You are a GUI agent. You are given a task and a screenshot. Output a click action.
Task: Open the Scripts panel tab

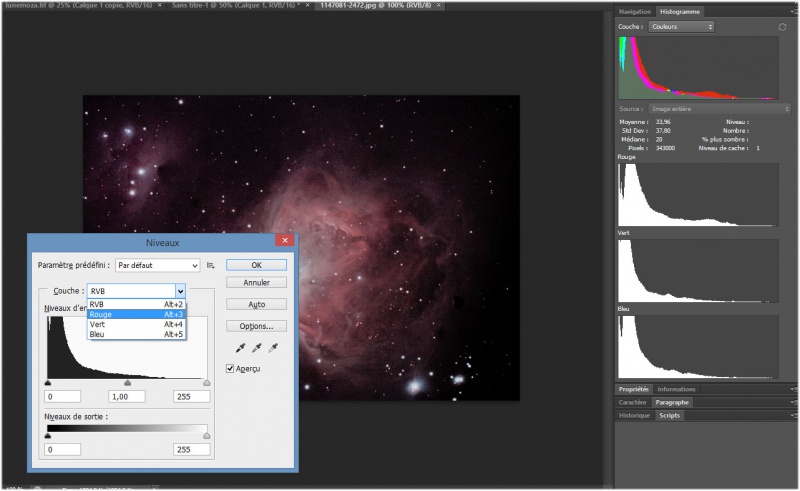pyautogui.click(x=669, y=415)
